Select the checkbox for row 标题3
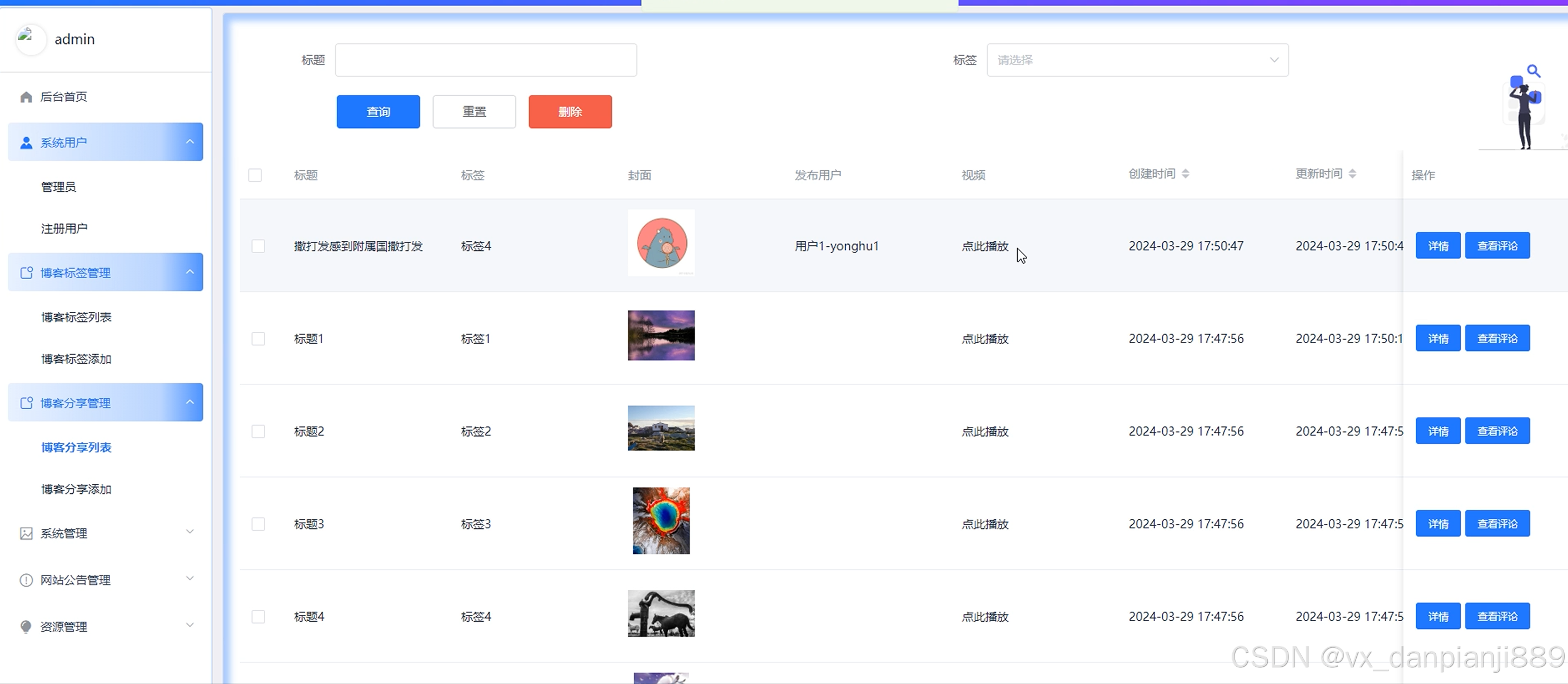Screen dimensions: 1568x684 click(258, 524)
